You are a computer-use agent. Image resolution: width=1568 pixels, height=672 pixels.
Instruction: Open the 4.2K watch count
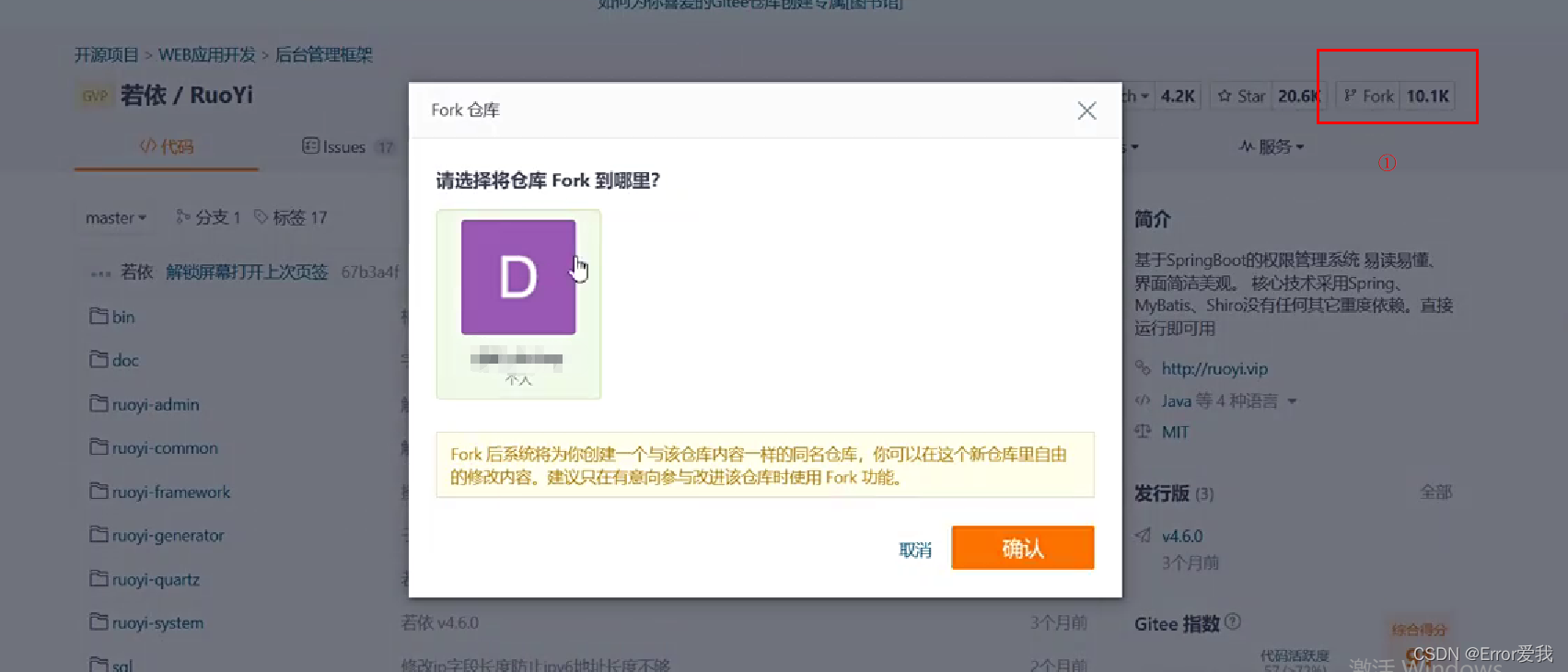[1178, 96]
